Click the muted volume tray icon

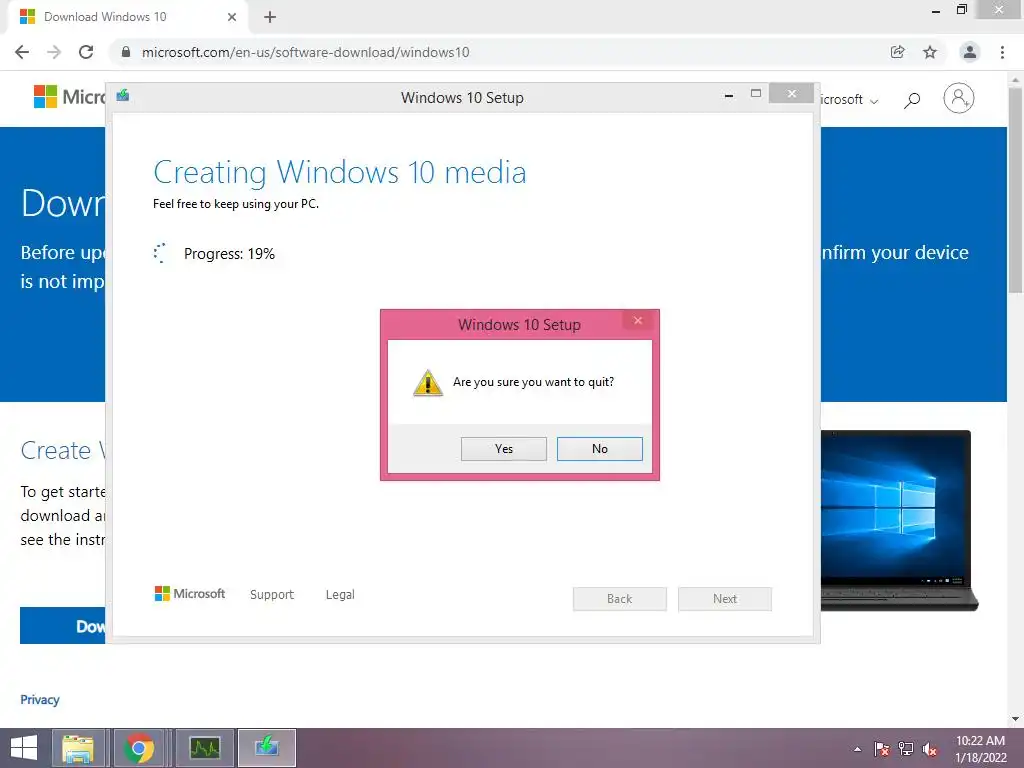point(930,749)
